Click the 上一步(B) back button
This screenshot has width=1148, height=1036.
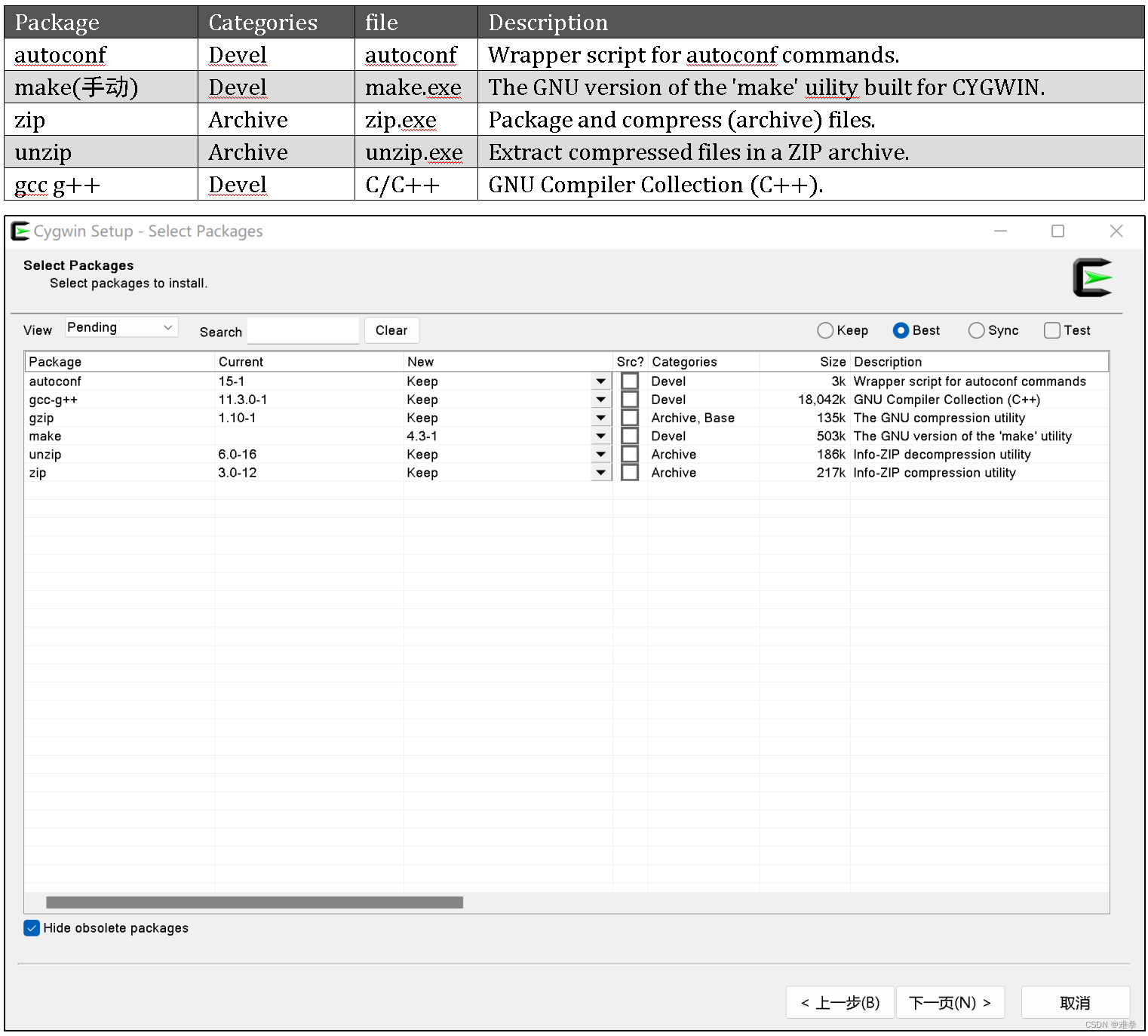(840, 1003)
